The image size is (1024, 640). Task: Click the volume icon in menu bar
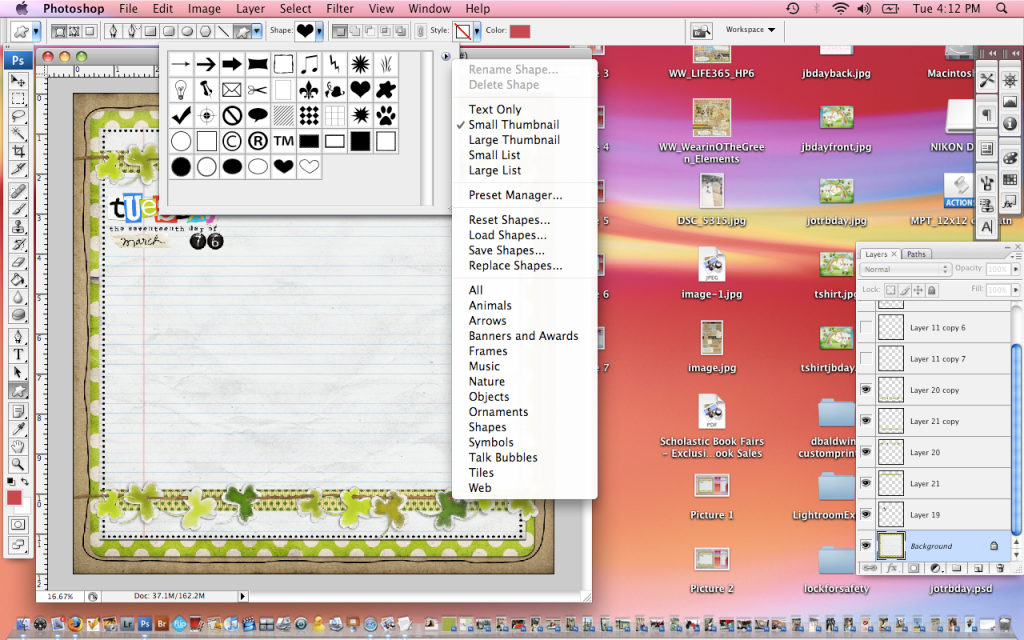pos(864,8)
